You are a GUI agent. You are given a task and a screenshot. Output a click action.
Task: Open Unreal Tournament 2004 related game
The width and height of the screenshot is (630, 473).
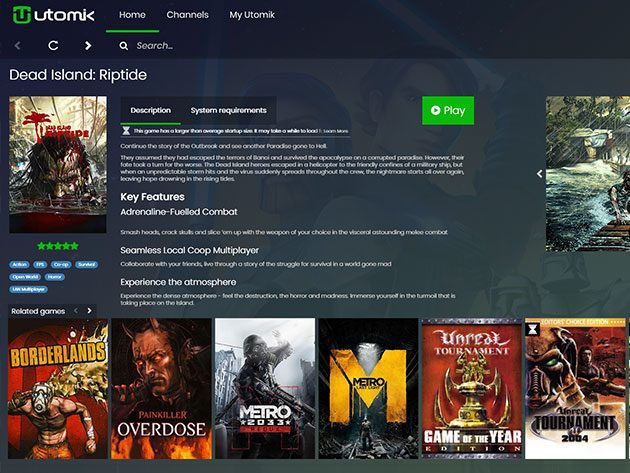(x=575, y=389)
